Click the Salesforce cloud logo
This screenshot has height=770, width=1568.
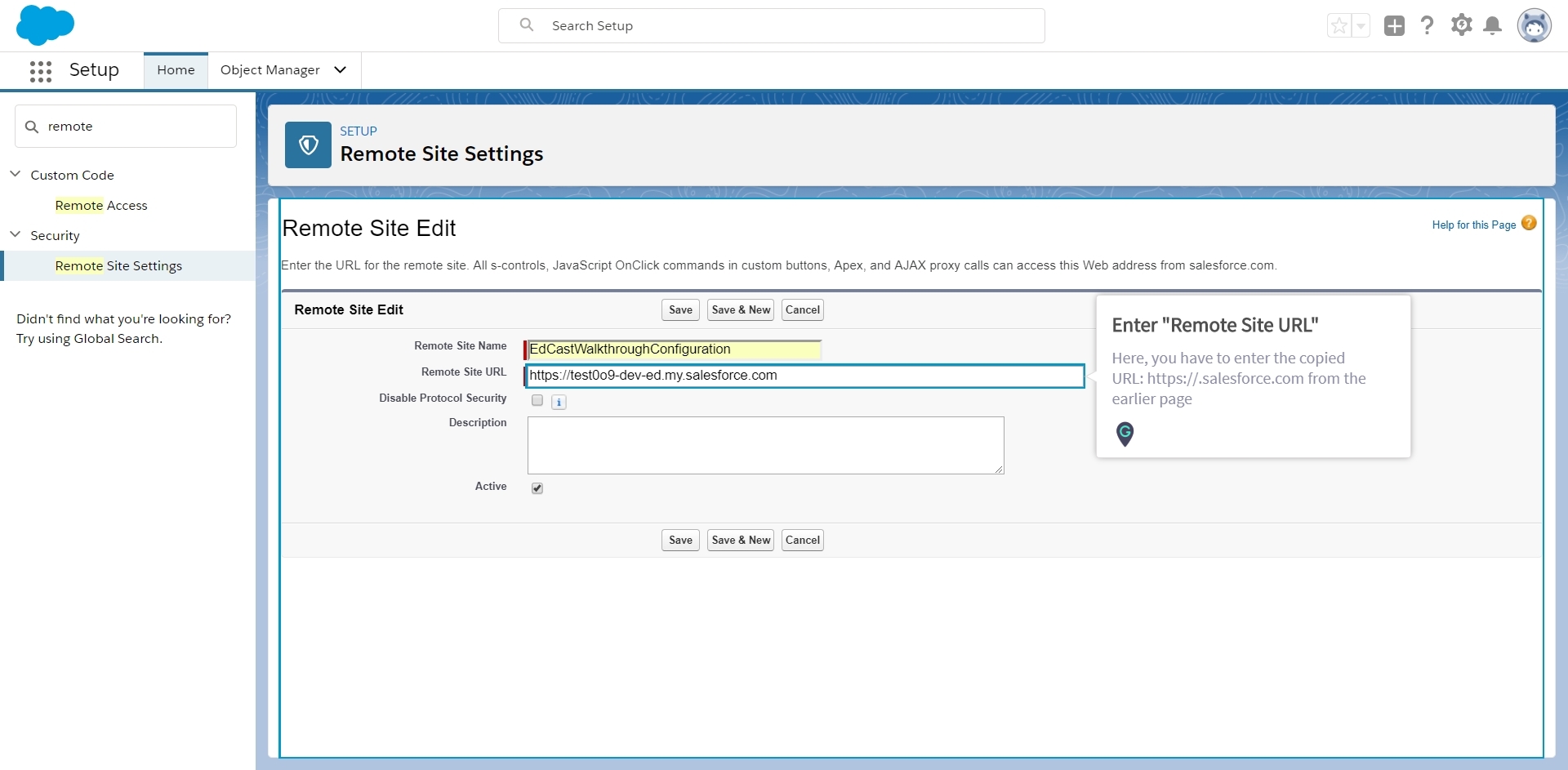tap(45, 24)
